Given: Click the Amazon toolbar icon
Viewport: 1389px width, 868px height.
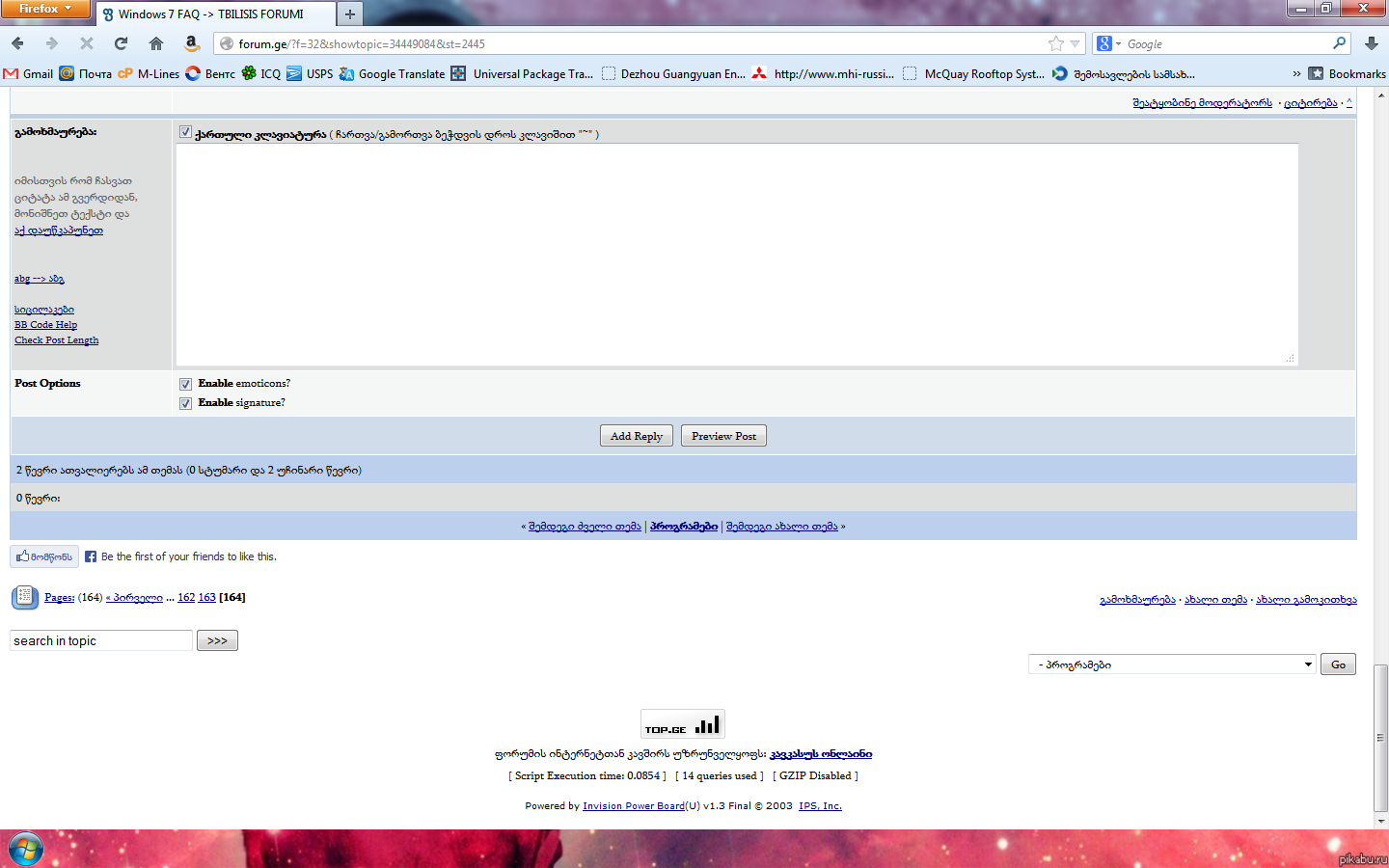Looking at the screenshot, I should pyautogui.click(x=191, y=43).
